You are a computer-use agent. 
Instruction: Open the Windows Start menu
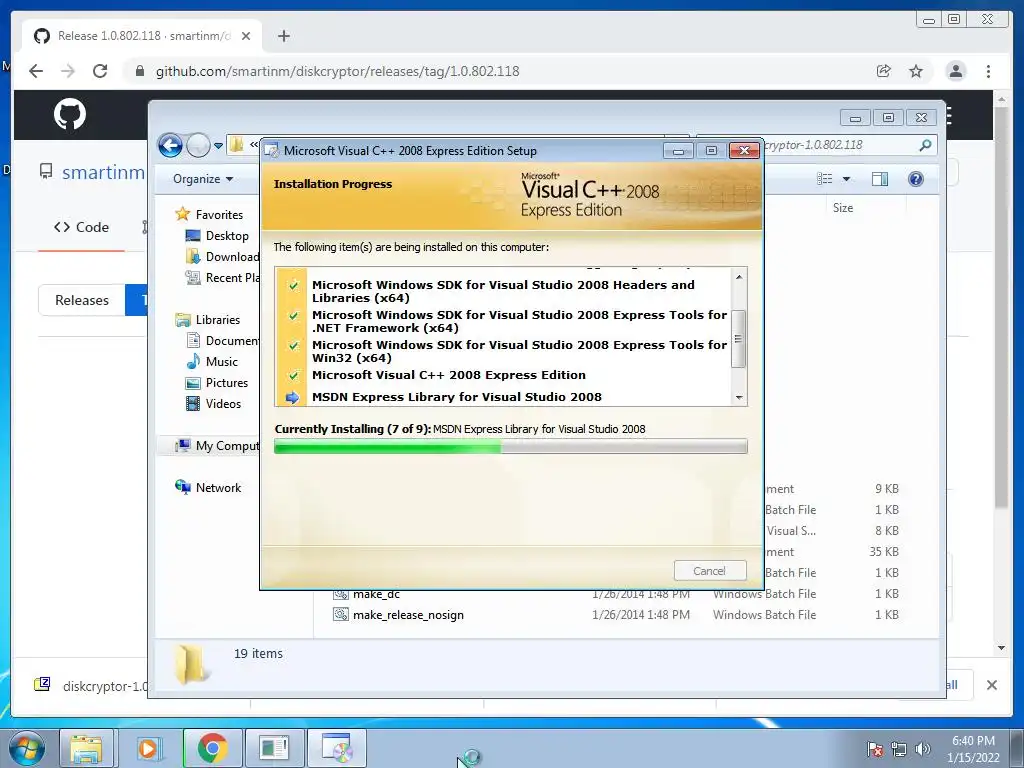26,748
